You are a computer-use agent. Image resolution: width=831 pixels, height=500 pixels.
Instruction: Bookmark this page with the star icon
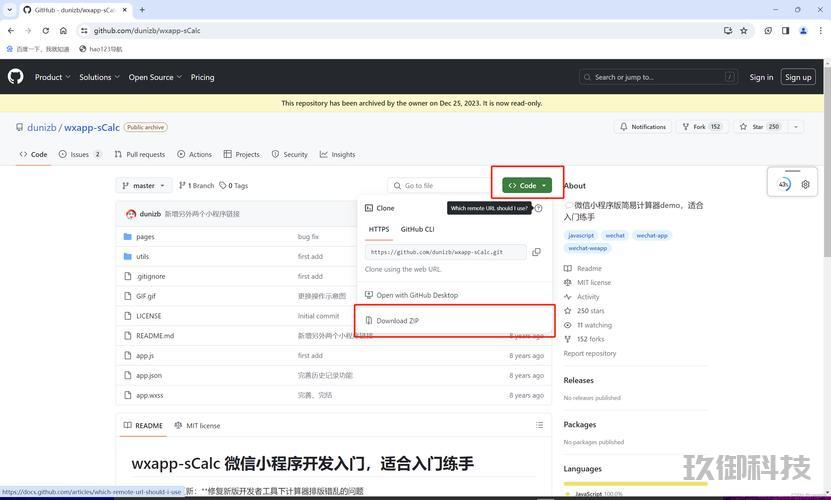pos(744,31)
